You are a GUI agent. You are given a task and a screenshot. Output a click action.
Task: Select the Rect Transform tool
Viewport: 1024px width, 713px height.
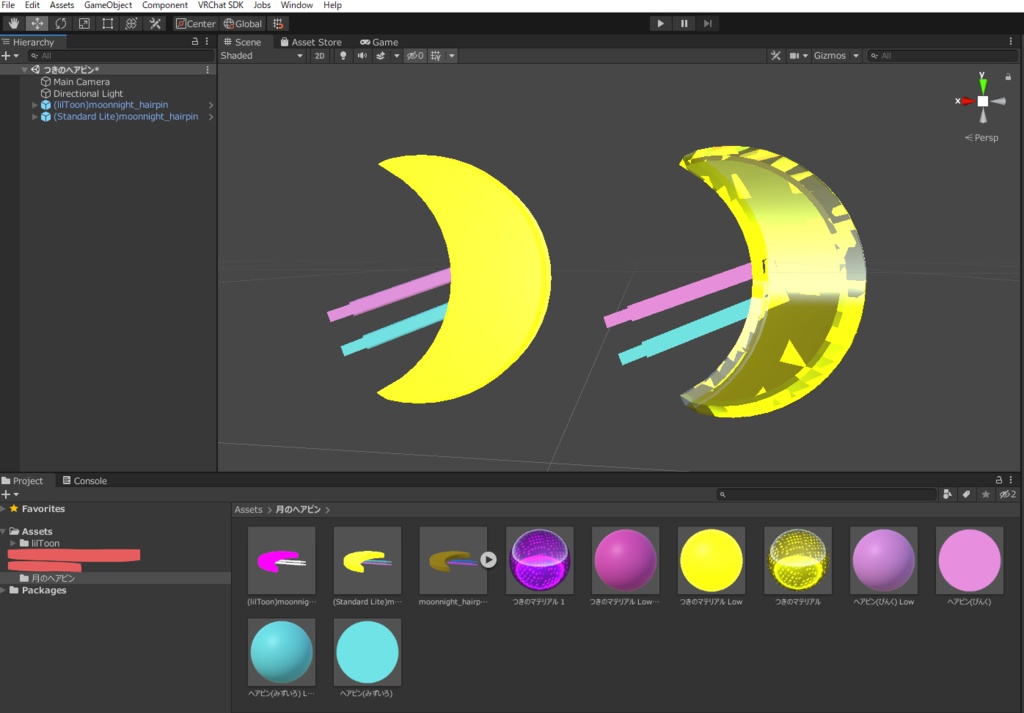click(108, 24)
